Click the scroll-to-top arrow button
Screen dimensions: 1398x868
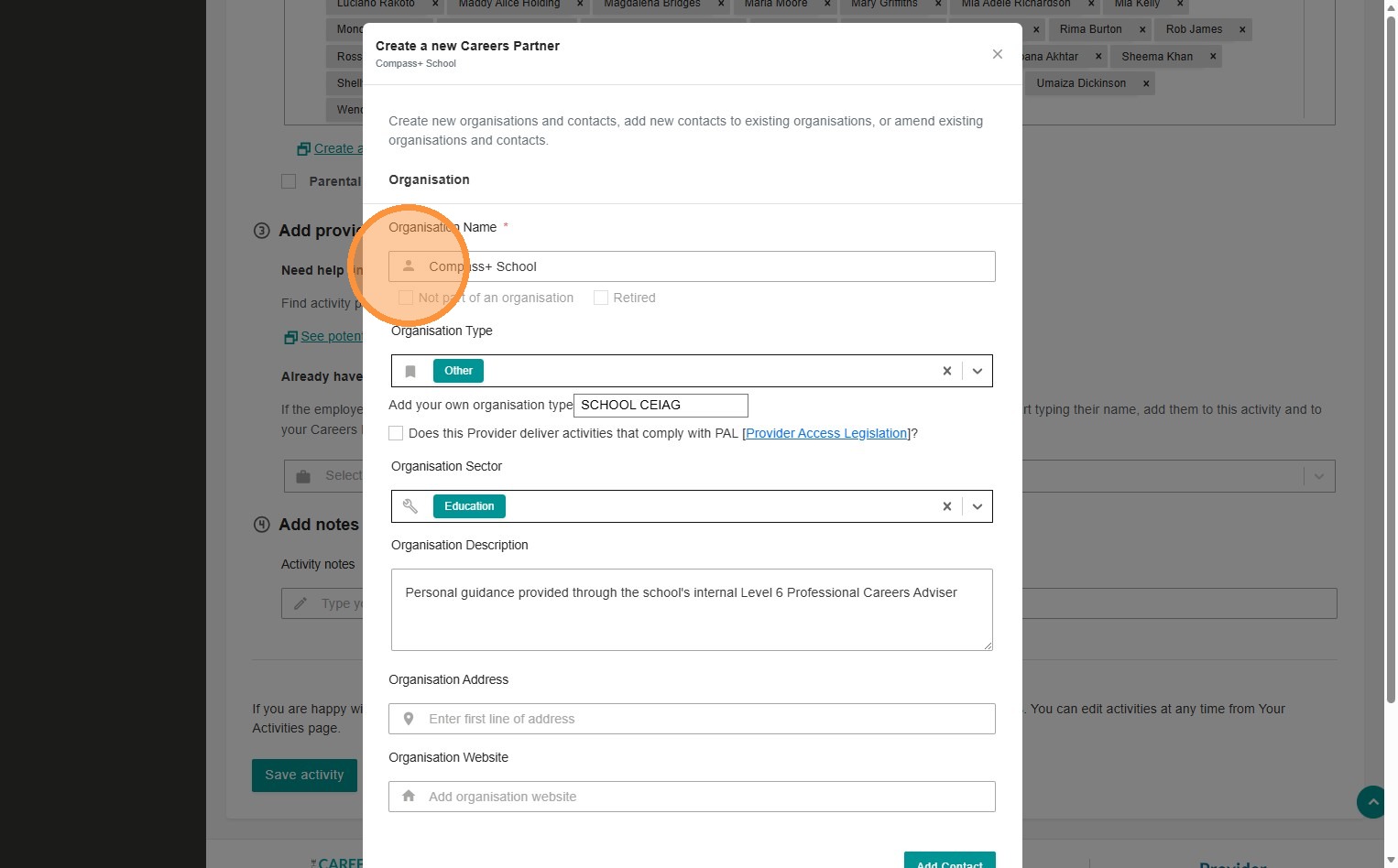pyautogui.click(x=1371, y=802)
